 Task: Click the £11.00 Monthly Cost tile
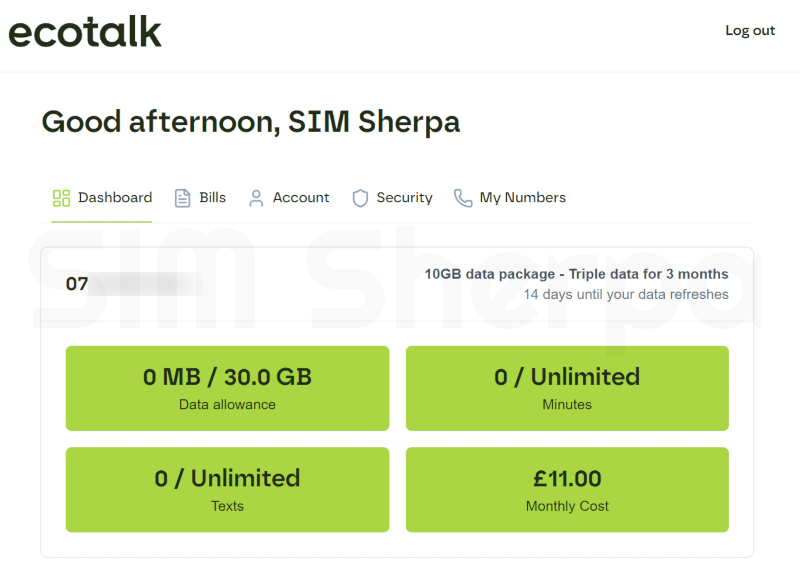tap(567, 489)
